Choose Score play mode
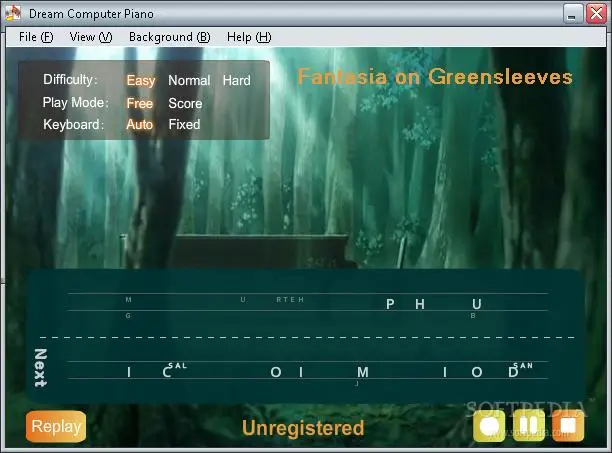 185,103
